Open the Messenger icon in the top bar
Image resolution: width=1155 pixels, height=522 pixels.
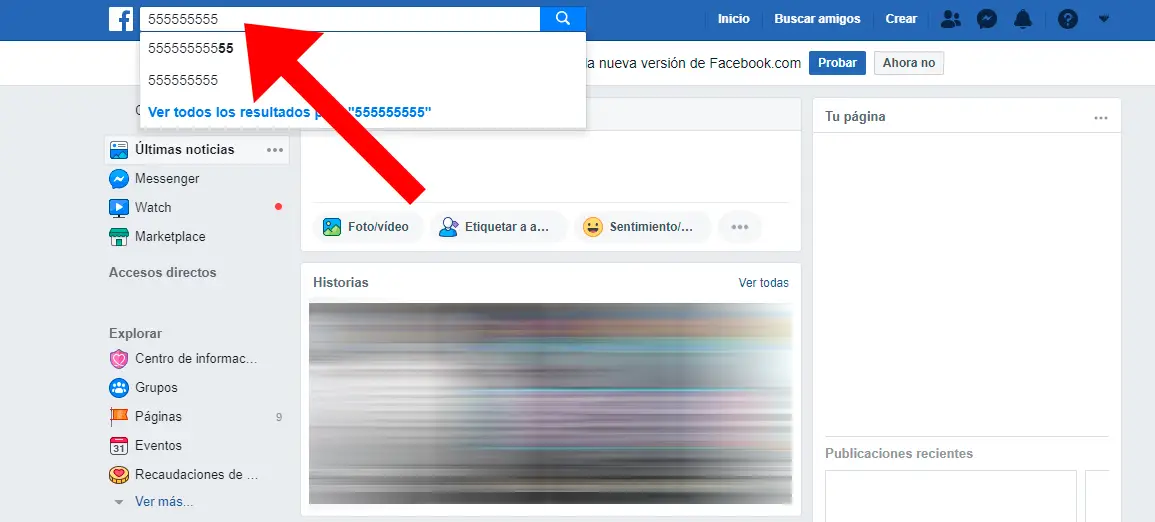click(987, 19)
